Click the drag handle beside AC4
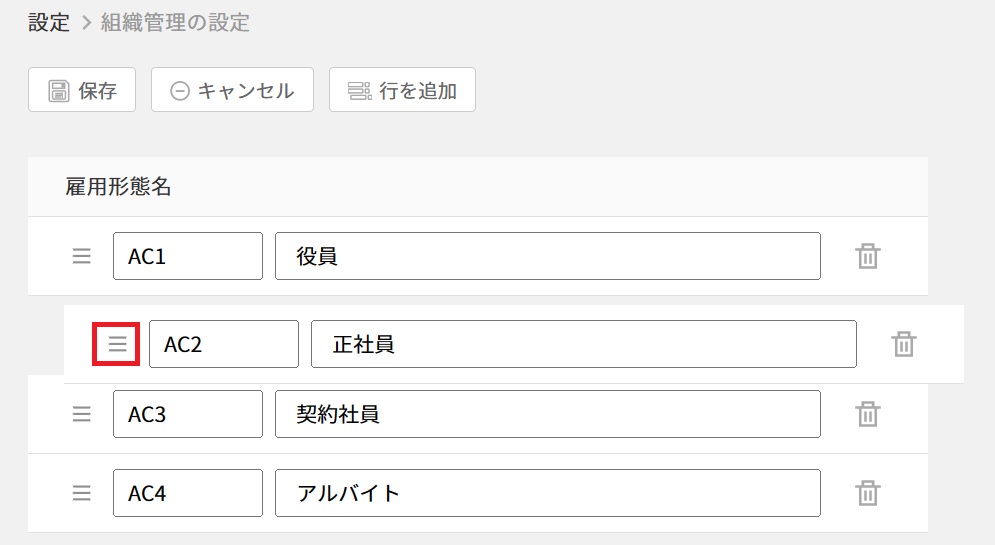The image size is (995, 545). coord(81,493)
